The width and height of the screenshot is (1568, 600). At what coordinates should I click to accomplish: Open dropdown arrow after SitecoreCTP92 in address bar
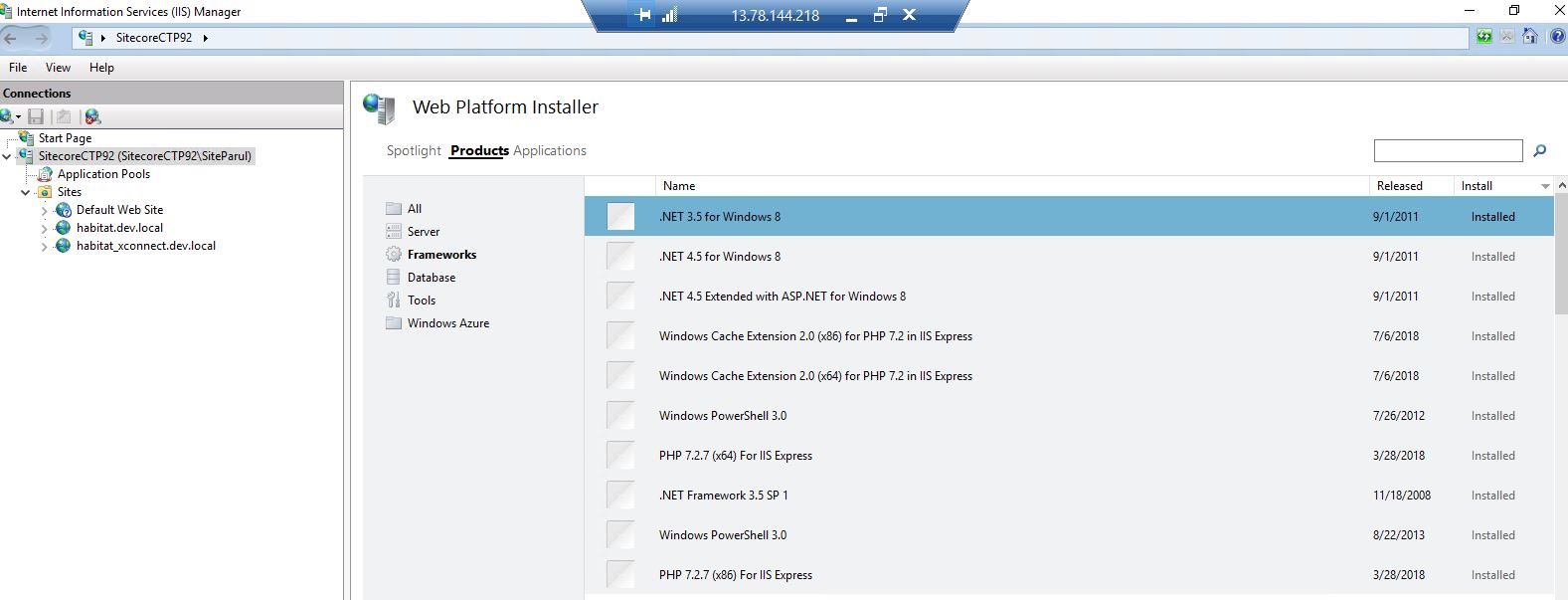(x=206, y=38)
